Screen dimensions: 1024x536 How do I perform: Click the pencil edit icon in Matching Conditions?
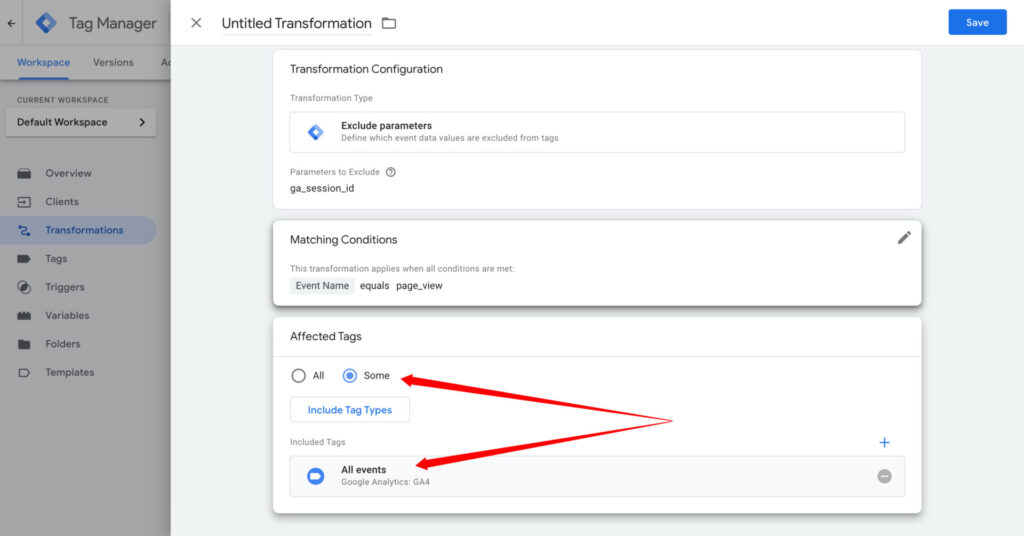pyautogui.click(x=904, y=238)
